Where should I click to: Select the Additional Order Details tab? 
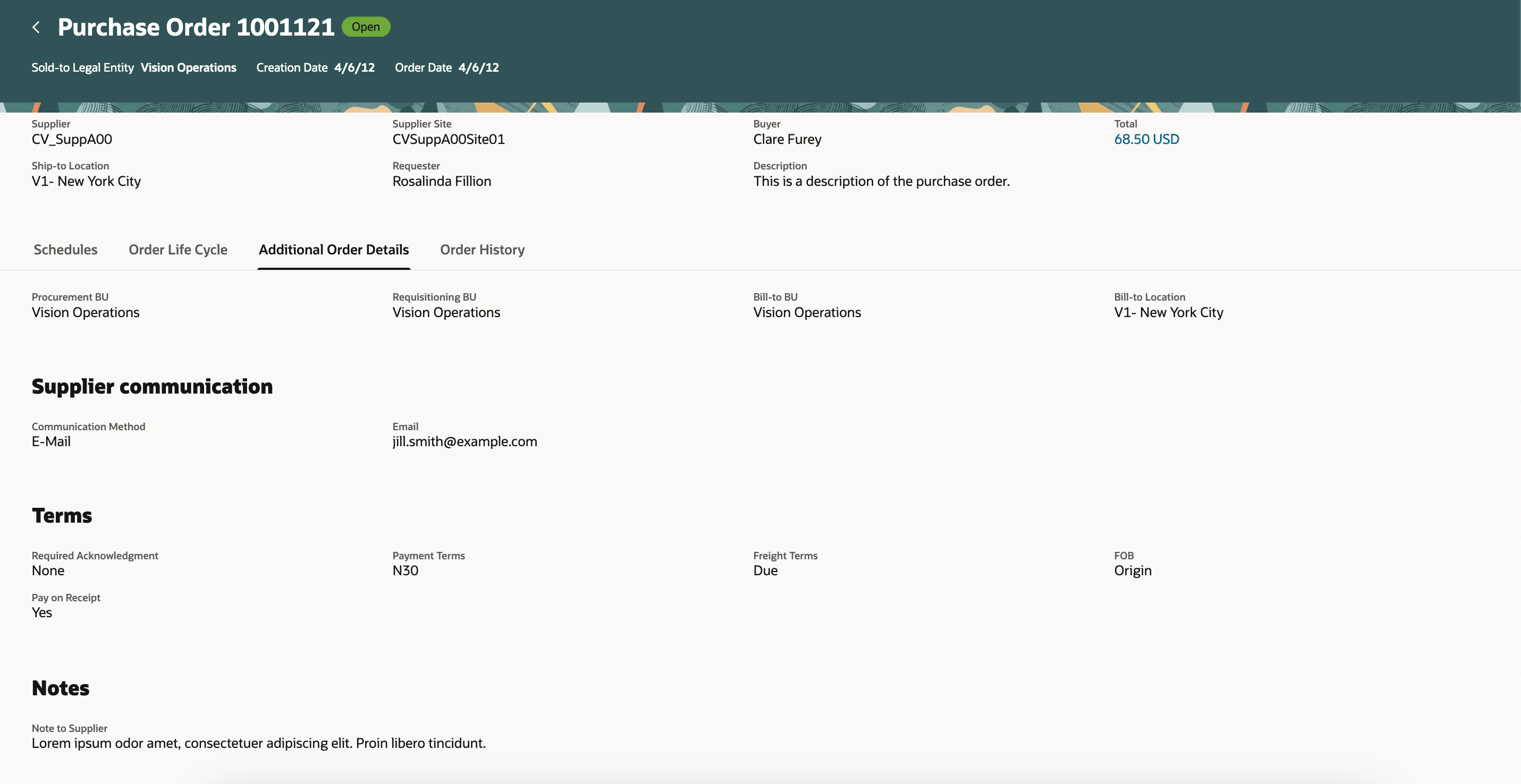[x=334, y=250]
